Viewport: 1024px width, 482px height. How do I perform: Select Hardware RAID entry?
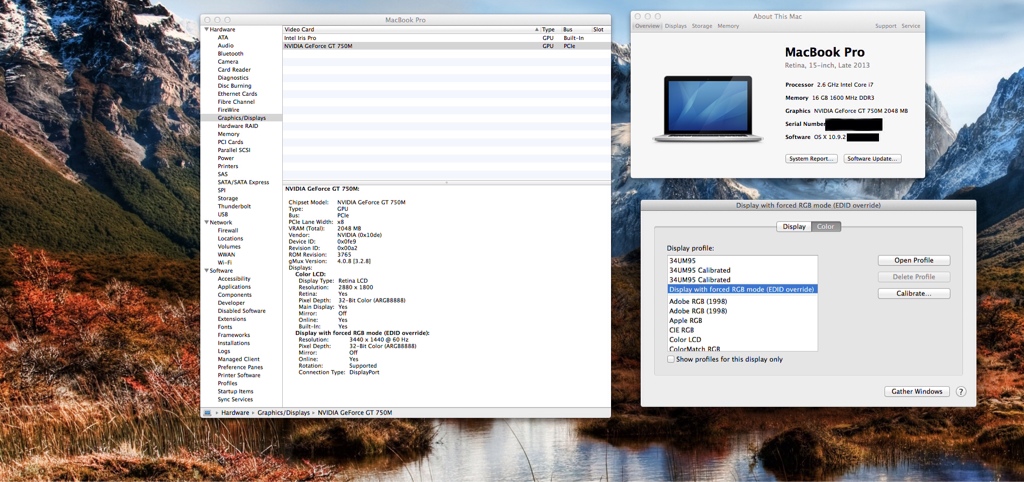pos(238,125)
